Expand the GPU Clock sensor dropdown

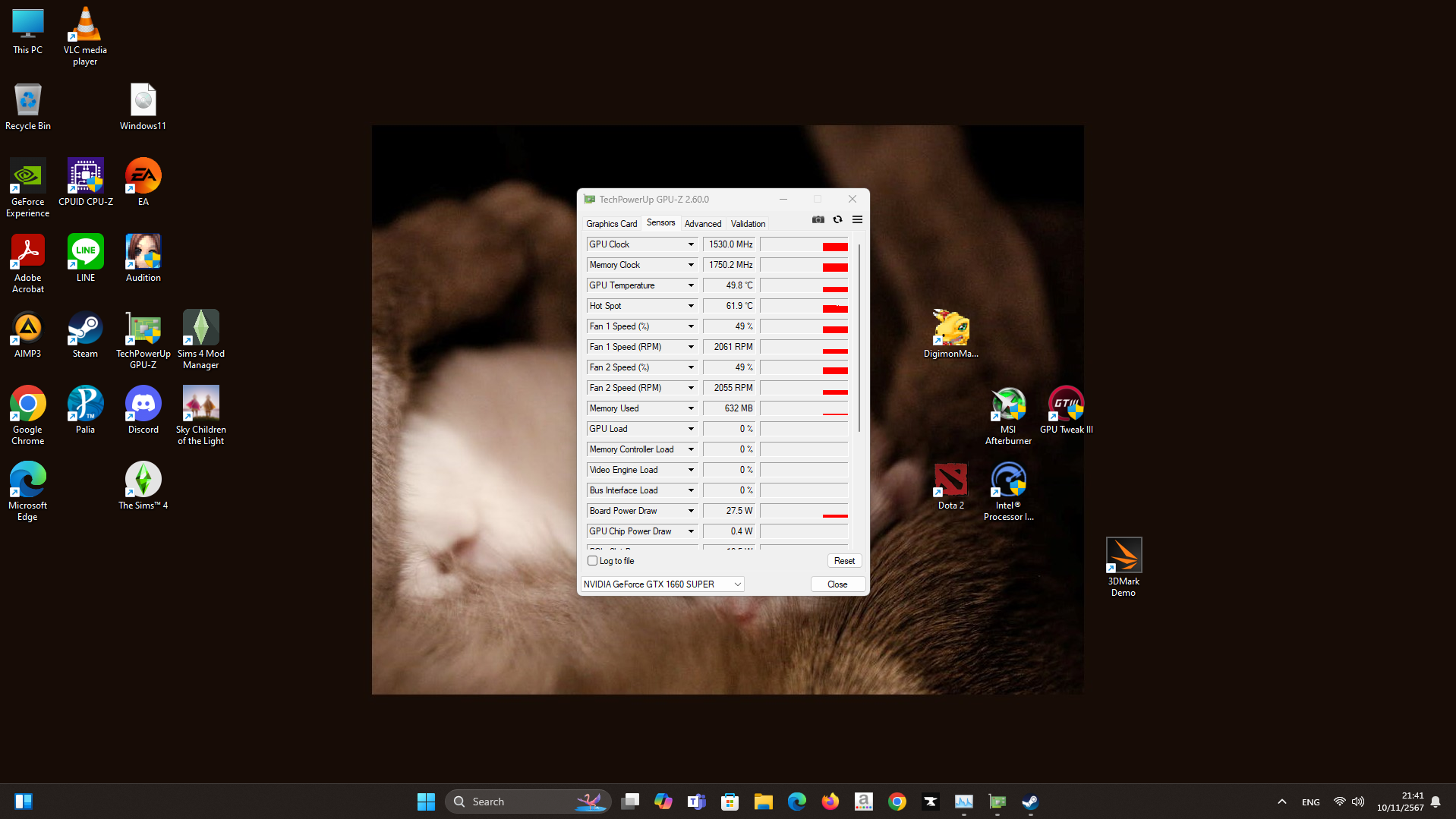coord(691,244)
